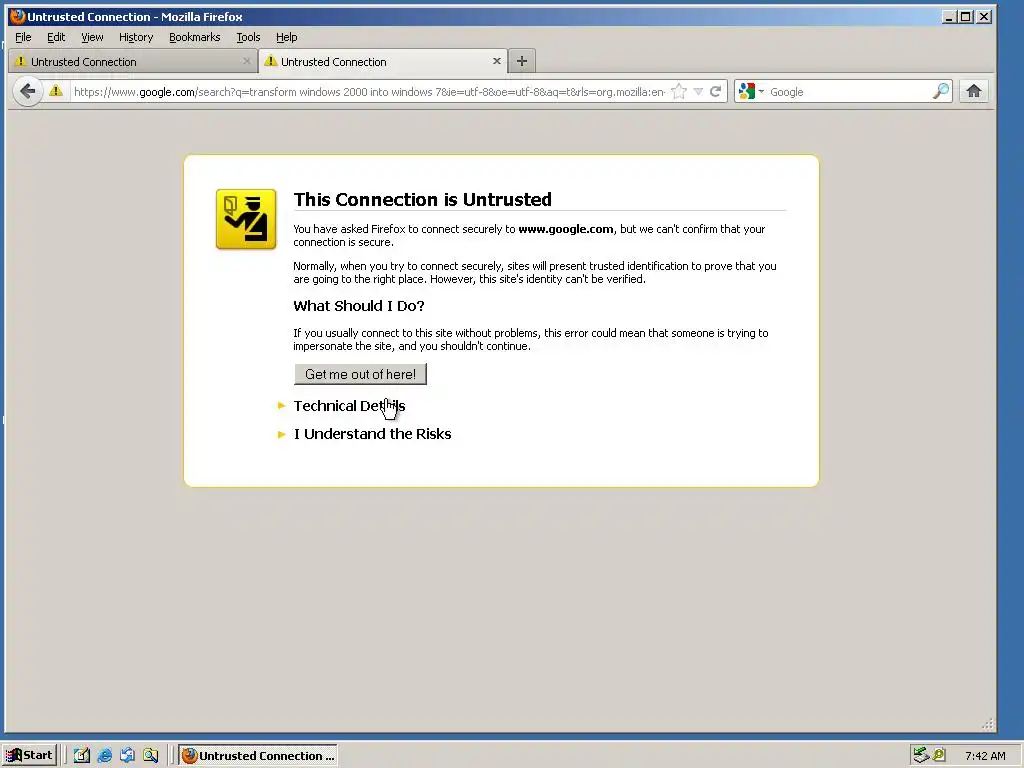Open the View menu
The height and width of the screenshot is (768, 1024).
(92, 37)
